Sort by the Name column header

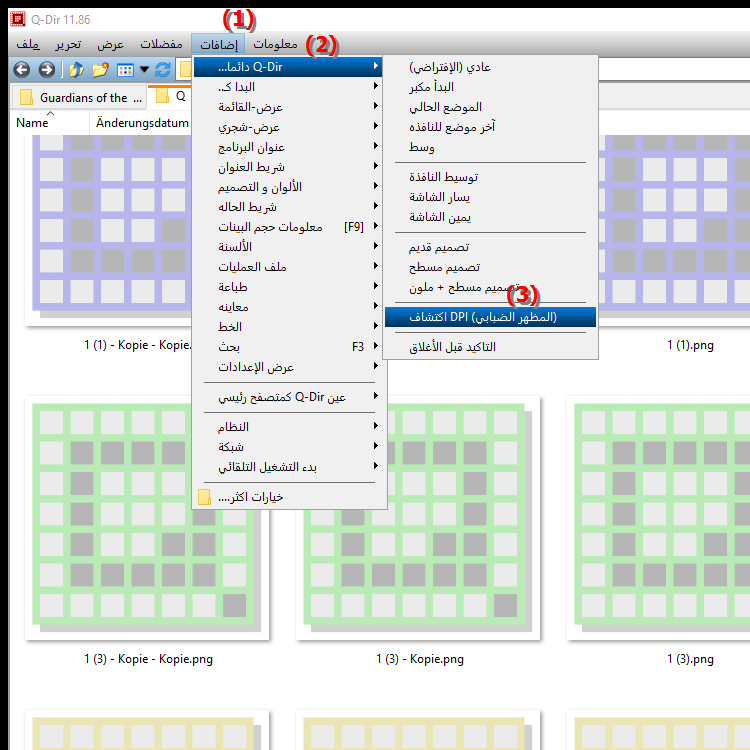49,123
